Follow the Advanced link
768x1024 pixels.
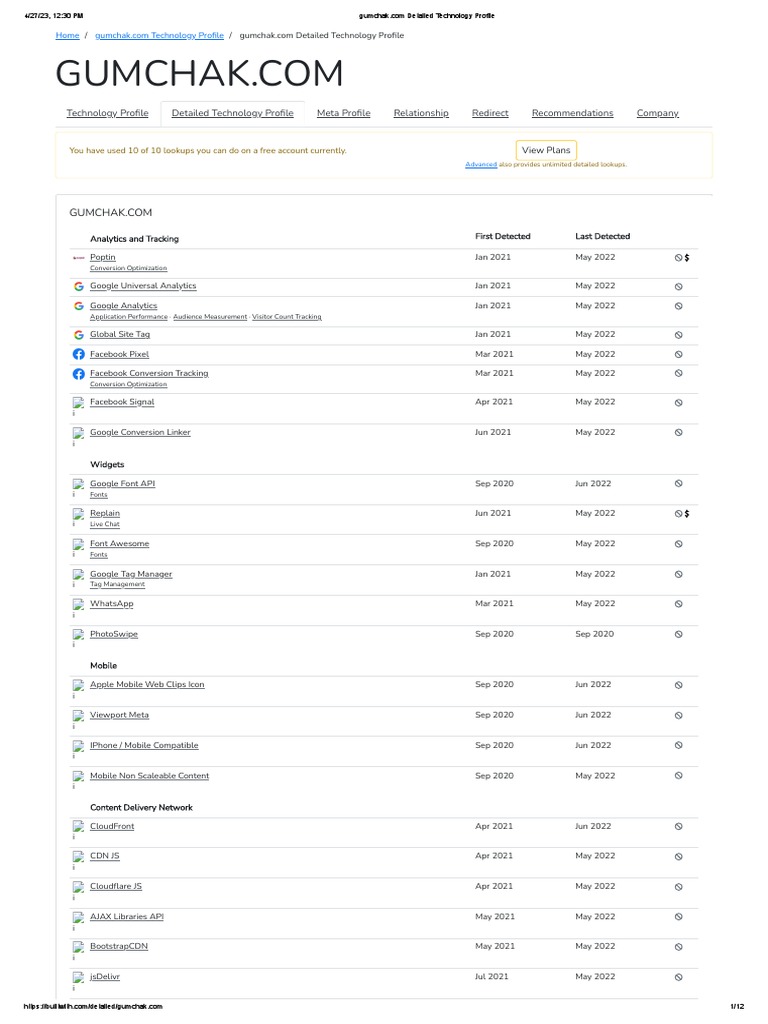tap(481, 164)
